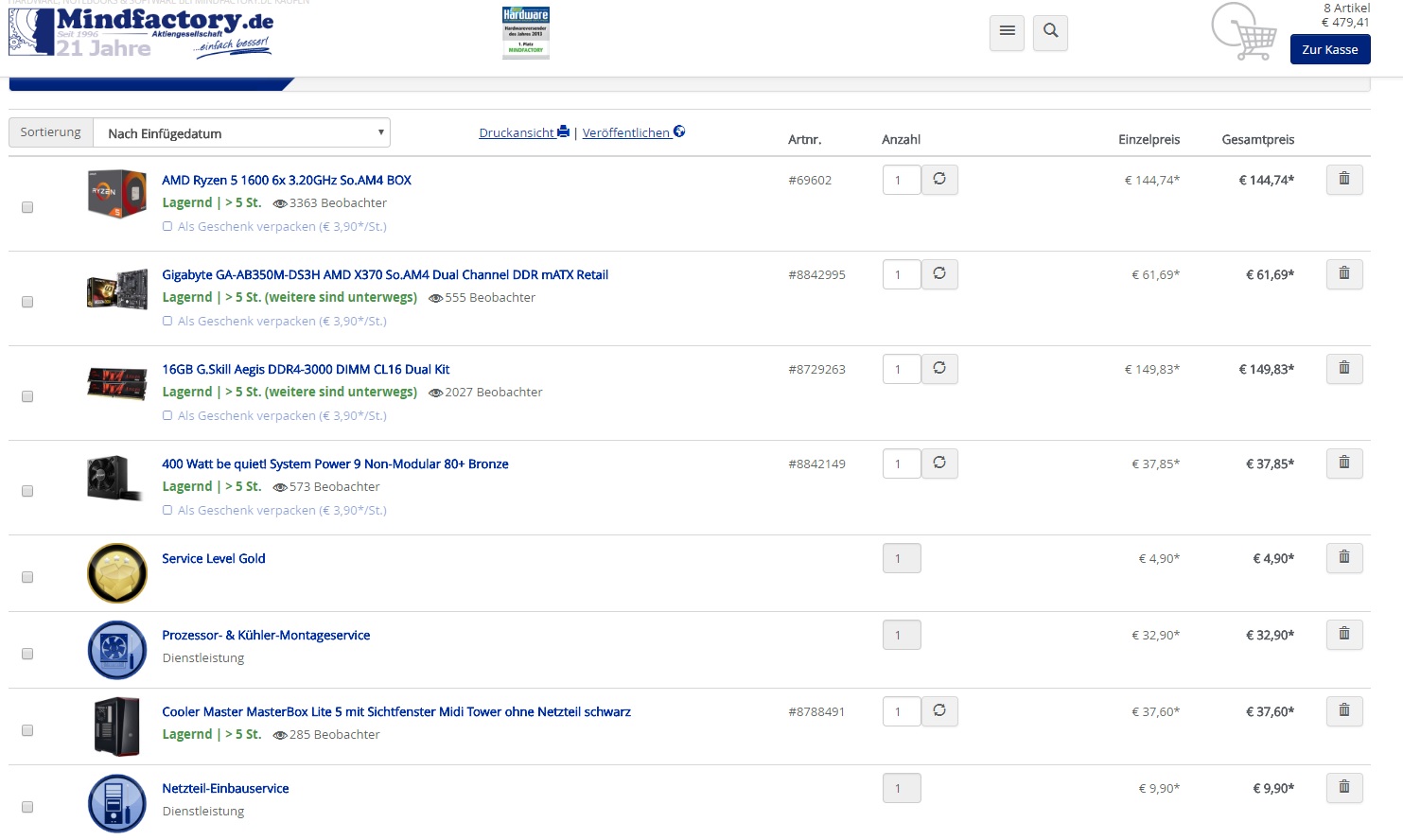Open the hamburger menu icon in header
1403x840 pixels.
pyautogui.click(x=1007, y=32)
